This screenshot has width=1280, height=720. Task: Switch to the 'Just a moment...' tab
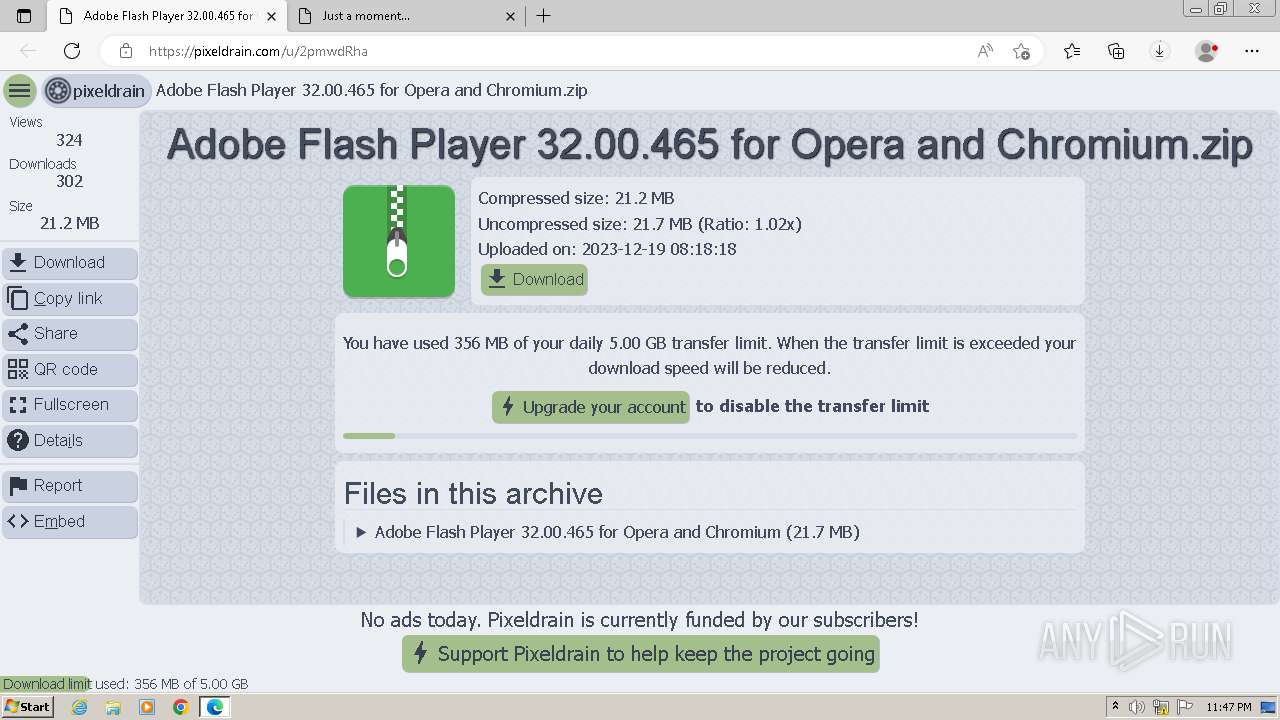[x=410, y=16]
